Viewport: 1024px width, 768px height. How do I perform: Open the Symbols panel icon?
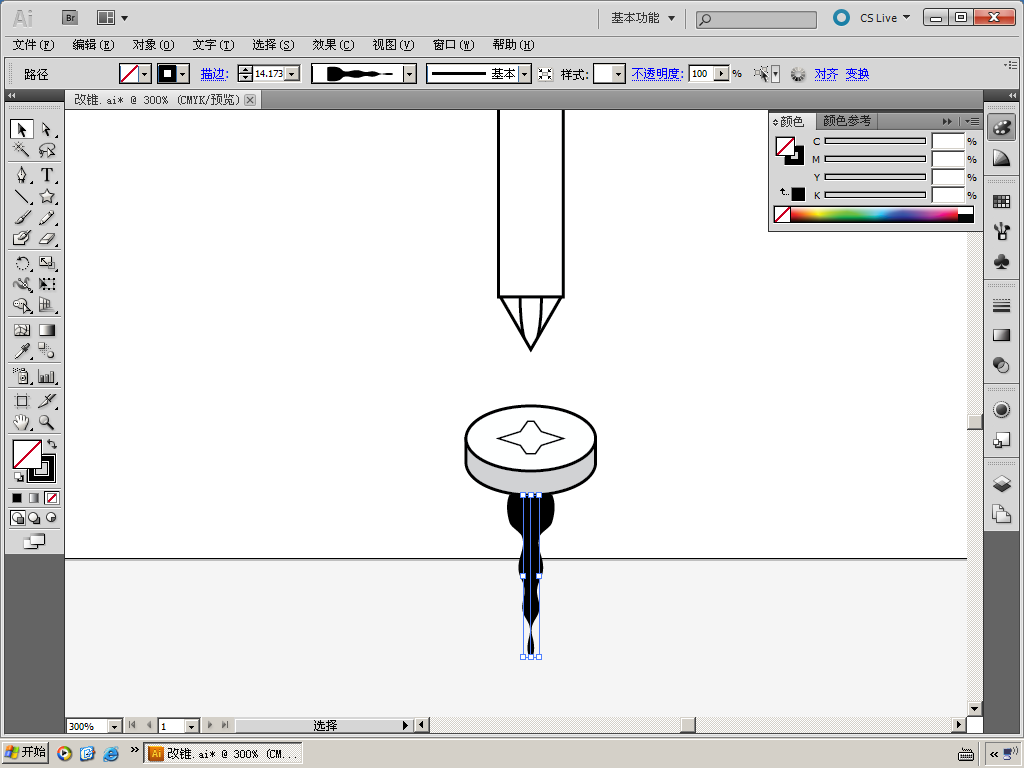coord(1001,260)
